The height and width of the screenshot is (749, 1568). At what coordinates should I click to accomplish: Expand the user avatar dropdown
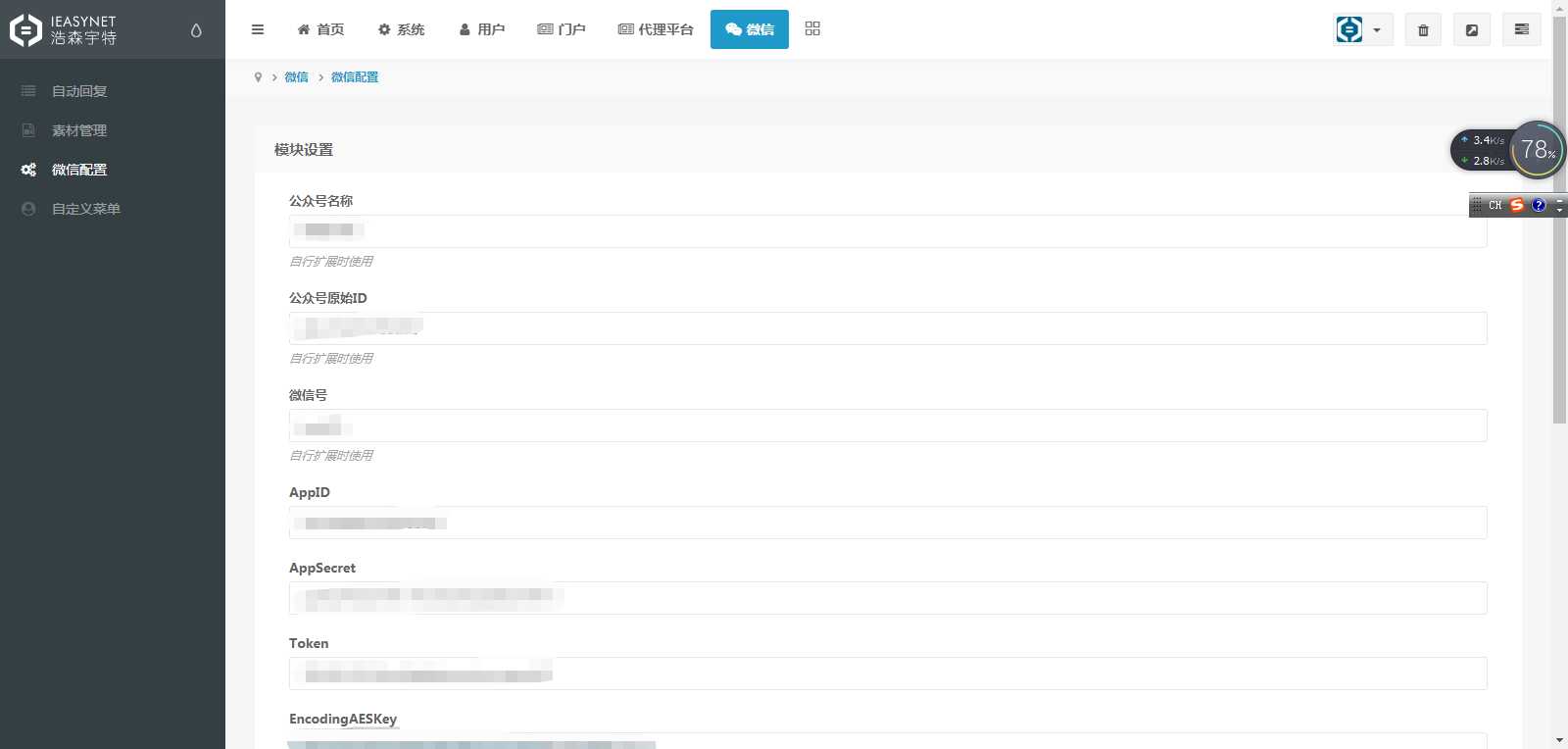1363,30
